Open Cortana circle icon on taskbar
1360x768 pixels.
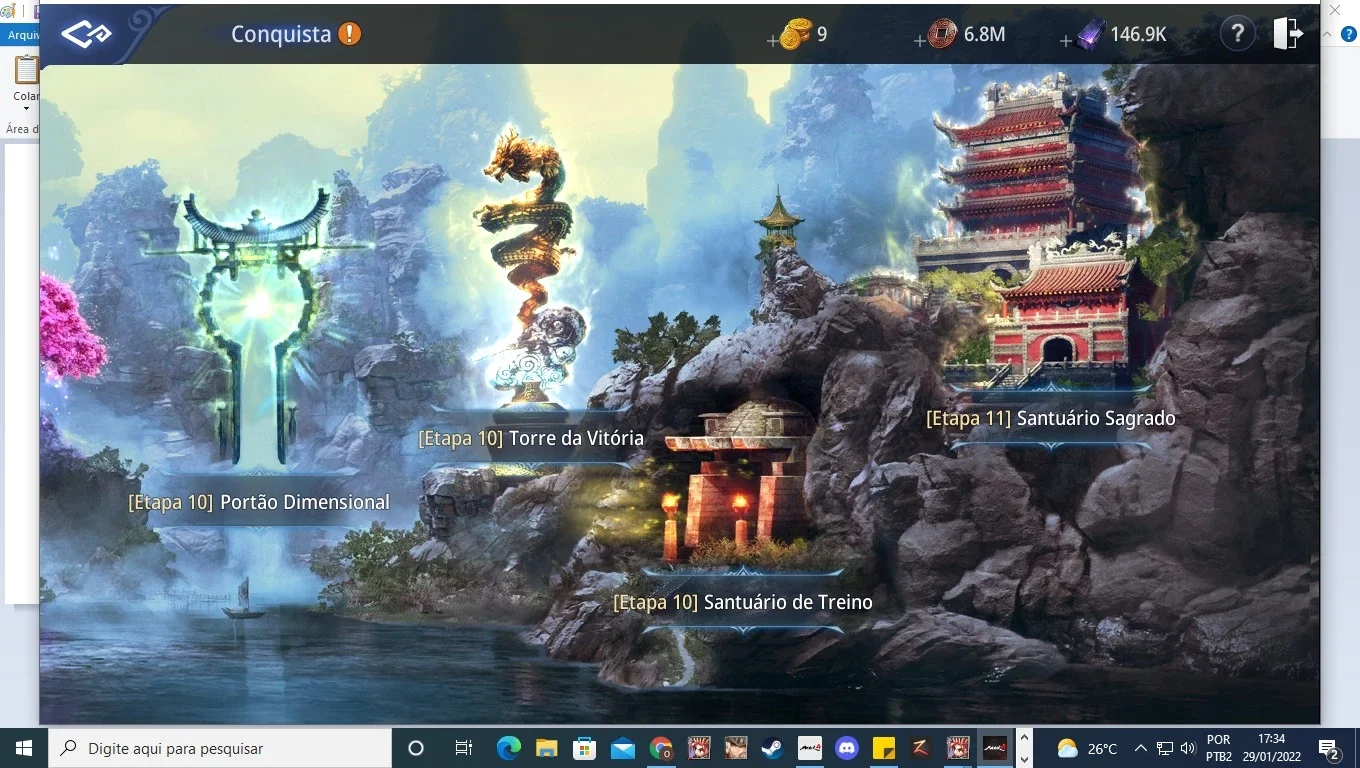click(416, 748)
